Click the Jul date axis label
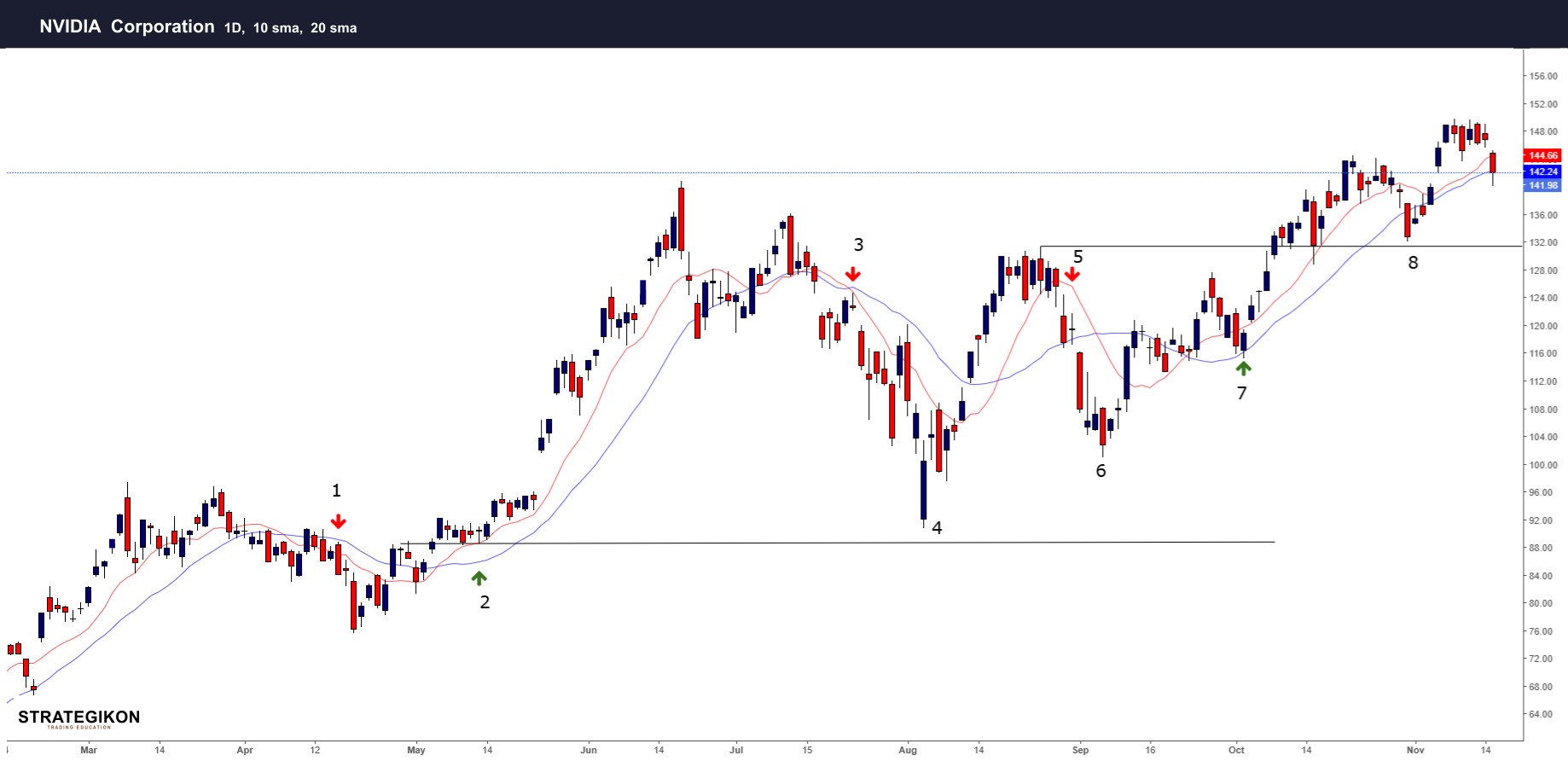 [736, 750]
